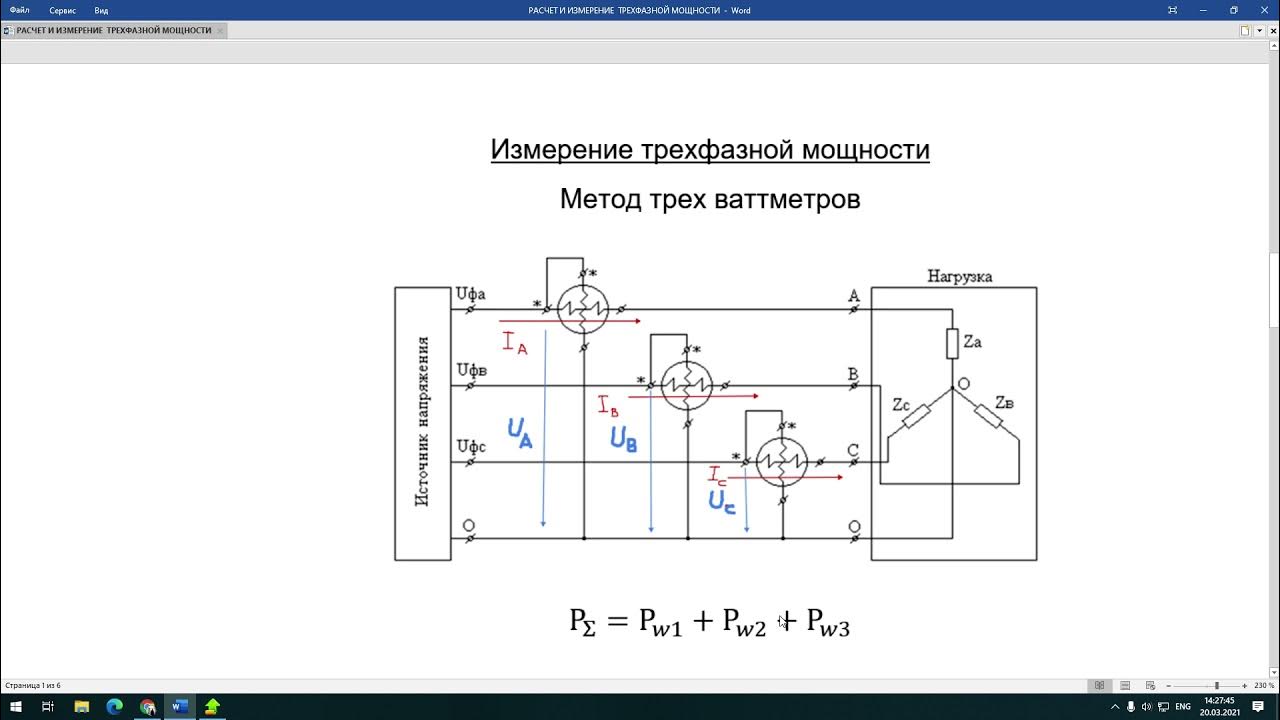Click the scrollbar down arrow

click(x=1274, y=673)
